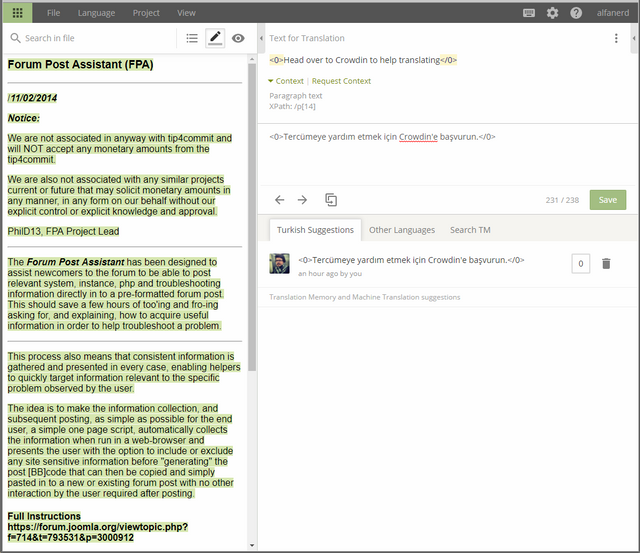Image resolution: width=640 pixels, height=553 pixels.
Task: Toggle the pencil editing mode
Action: click(x=215, y=38)
